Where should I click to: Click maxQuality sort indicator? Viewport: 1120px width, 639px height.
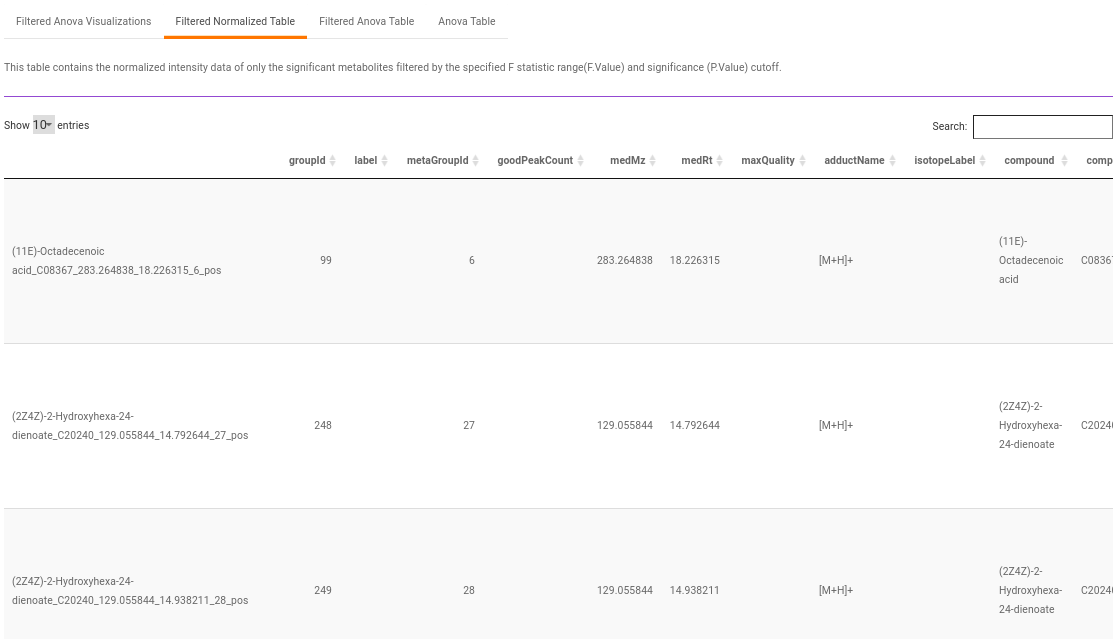(802, 161)
